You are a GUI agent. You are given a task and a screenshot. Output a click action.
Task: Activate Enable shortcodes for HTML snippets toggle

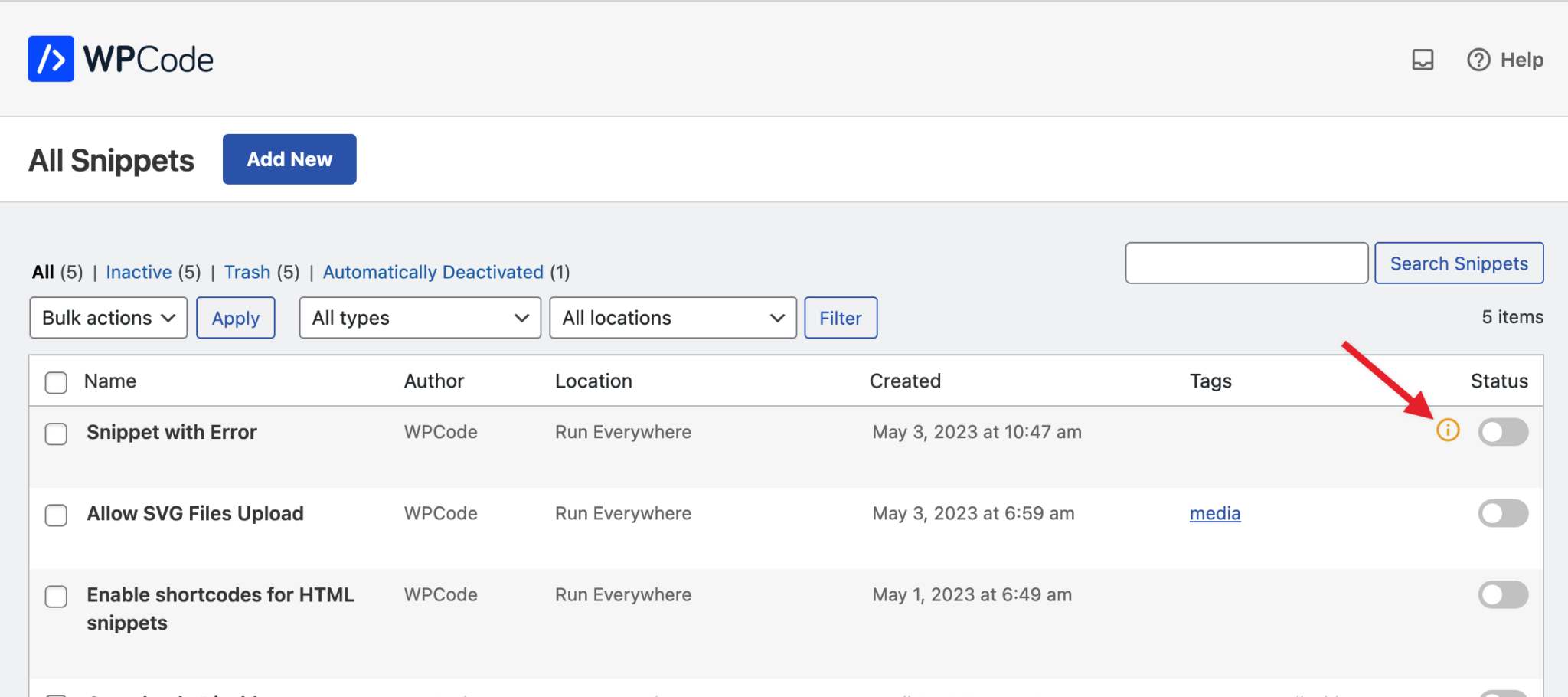click(1503, 594)
